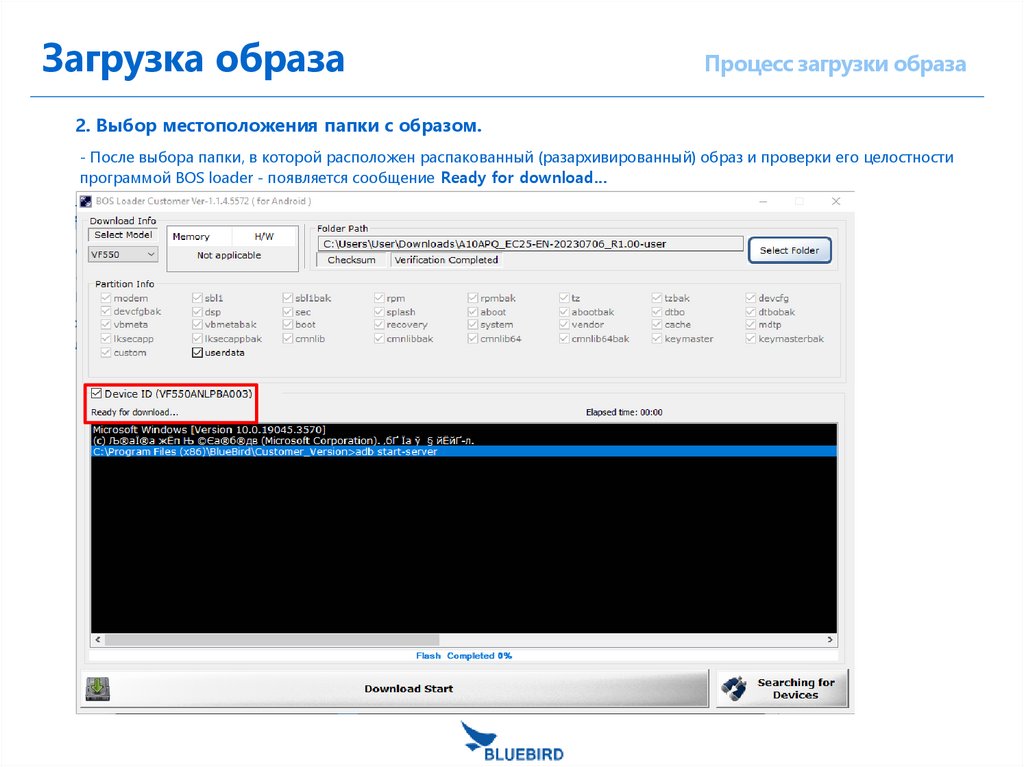Click the console horizontal scrollbar thumb

(272, 640)
